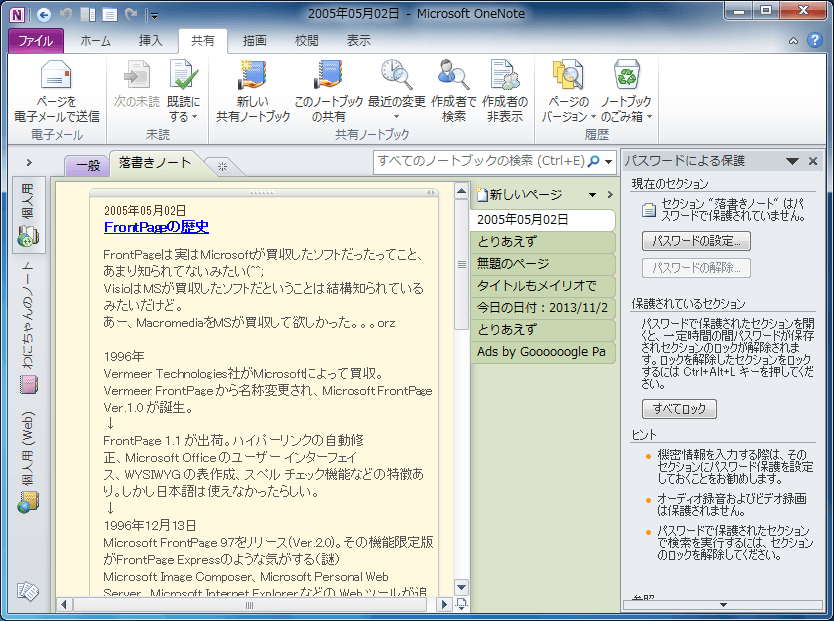Select page 無題のページ
This screenshot has height=621, width=834.
coord(542,264)
